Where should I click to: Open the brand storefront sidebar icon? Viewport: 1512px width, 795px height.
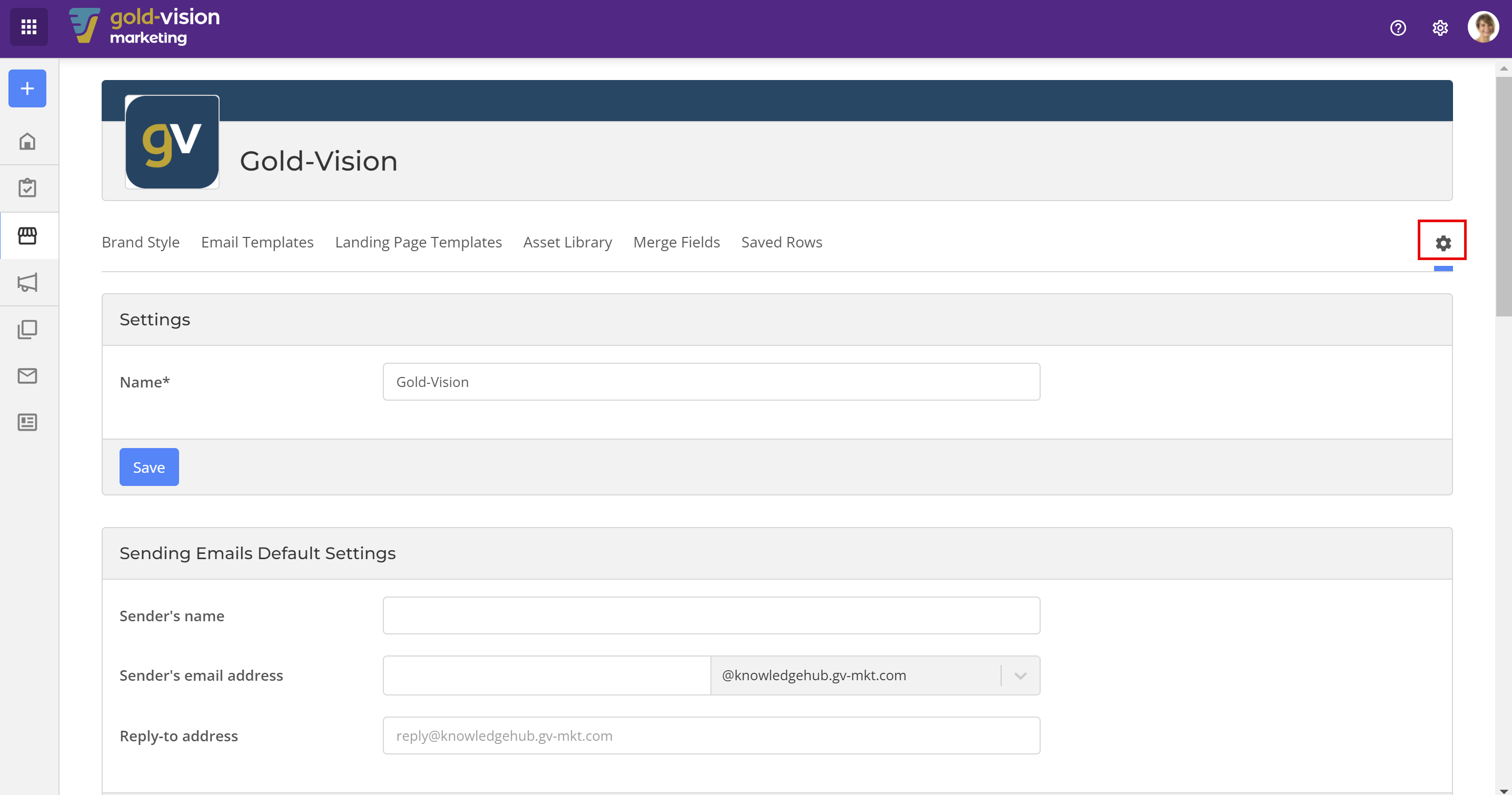27,235
